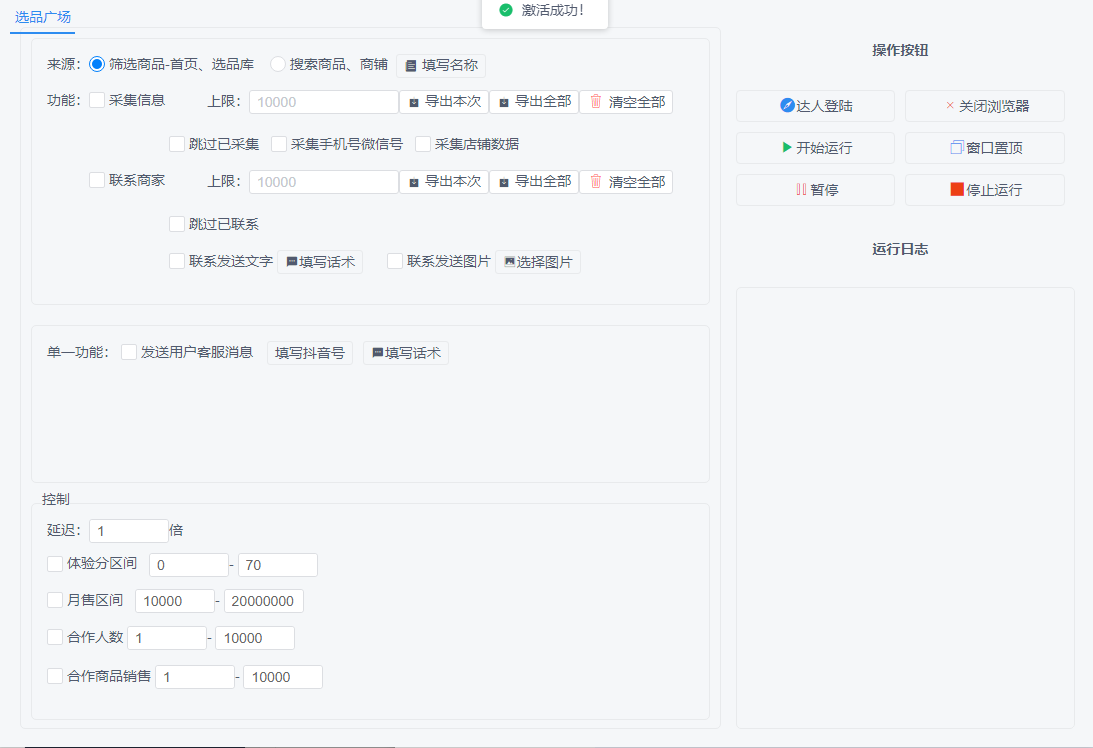The height and width of the screenshot is (748, 1093).
Task: Toggle 跳过已采集 checkbox
Action: point(177,144)
